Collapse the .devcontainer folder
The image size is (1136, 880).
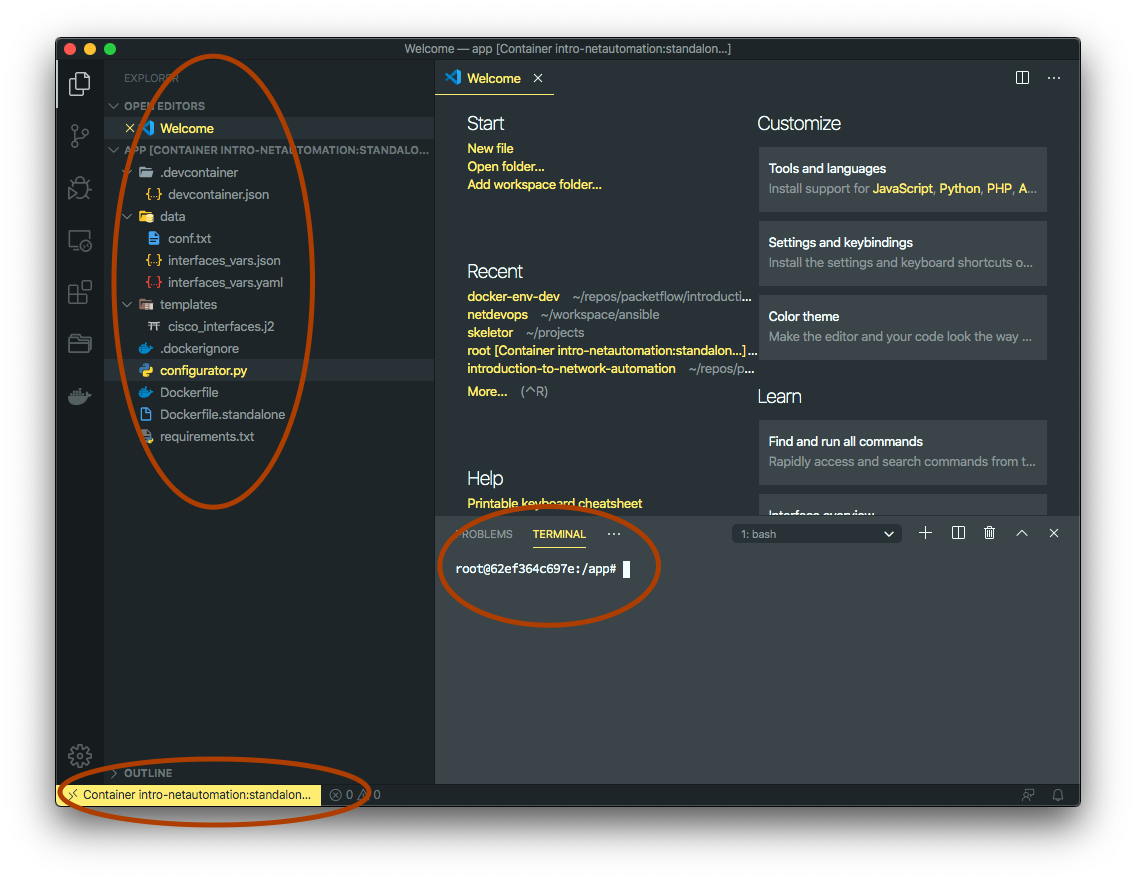128,172
